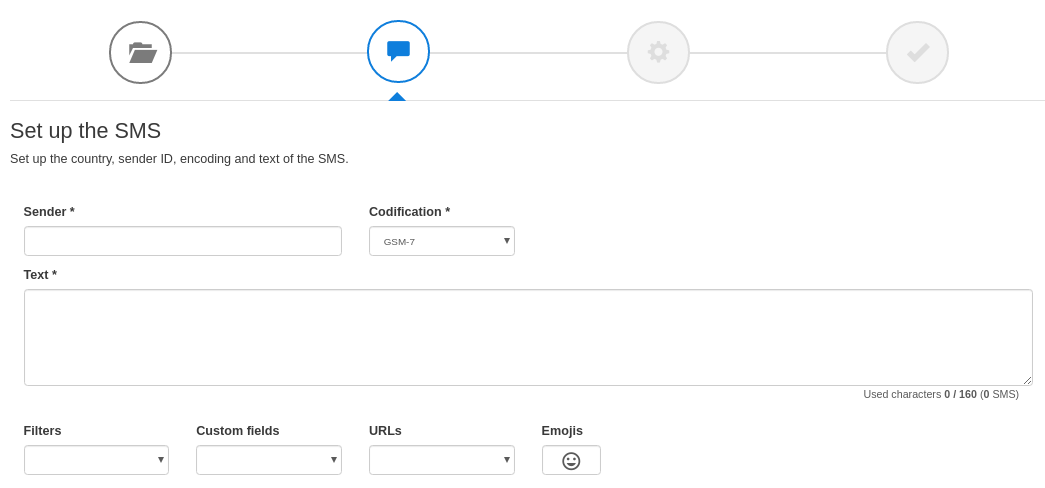Click the Text field label
Viewport: 1045px width, 488px height.
coord(40,275)
